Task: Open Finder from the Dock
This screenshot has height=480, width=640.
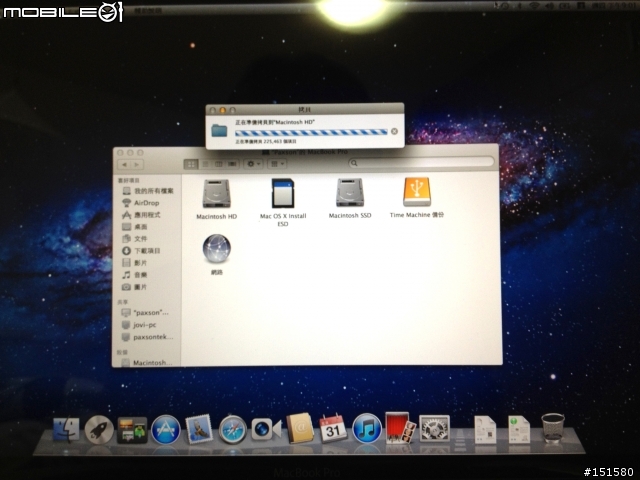Action: pyautogui.click(x=66, y=429)
